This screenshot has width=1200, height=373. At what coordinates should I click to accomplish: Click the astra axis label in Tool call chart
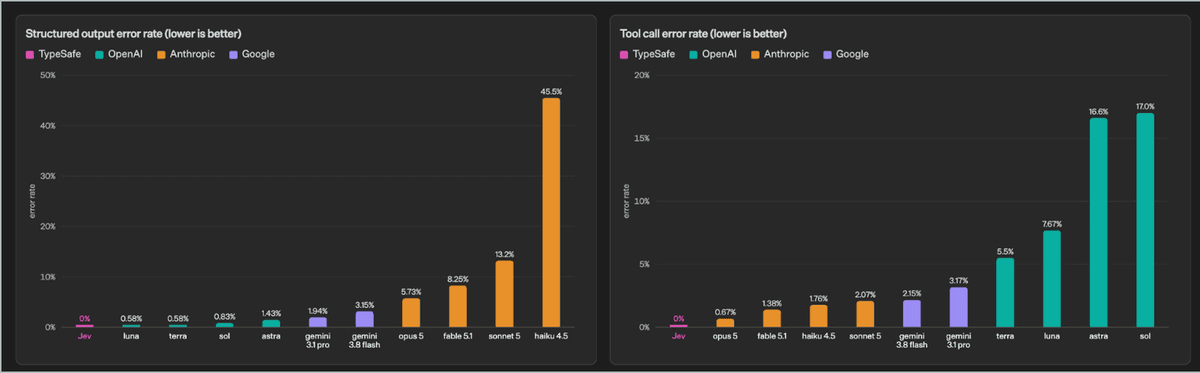[1098, 338]
